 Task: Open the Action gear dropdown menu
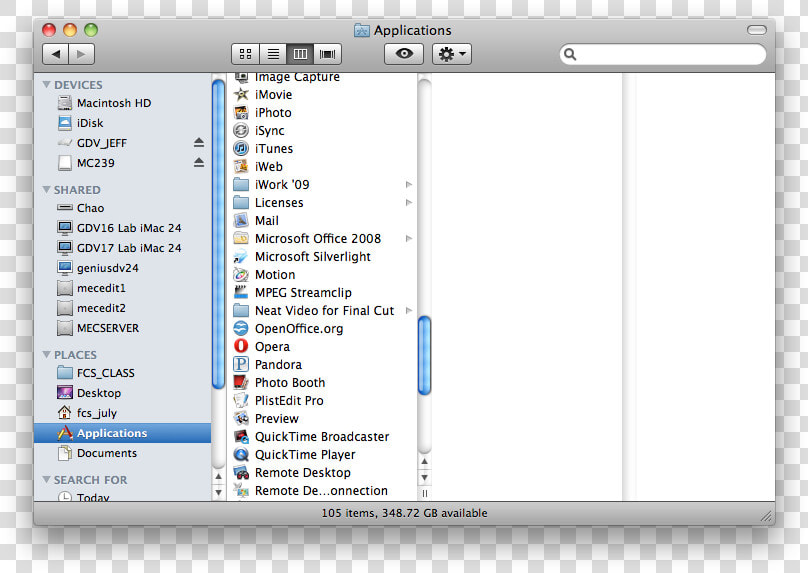click(x=452, y=54)
